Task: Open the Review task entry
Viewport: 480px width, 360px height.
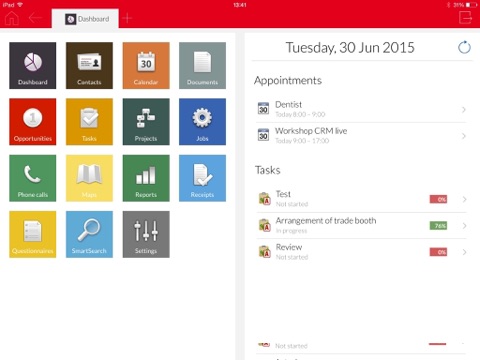Action: [361, 252]
